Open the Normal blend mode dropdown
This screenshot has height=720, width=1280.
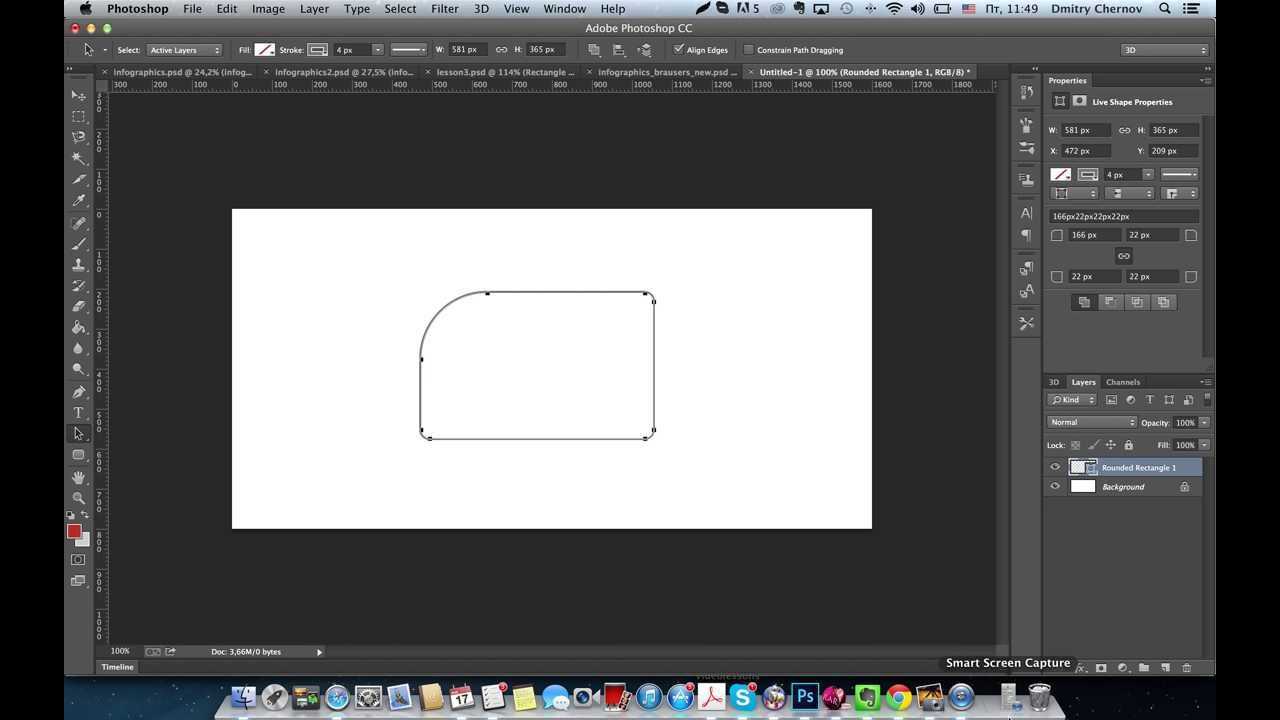[x=1092, y=422]
